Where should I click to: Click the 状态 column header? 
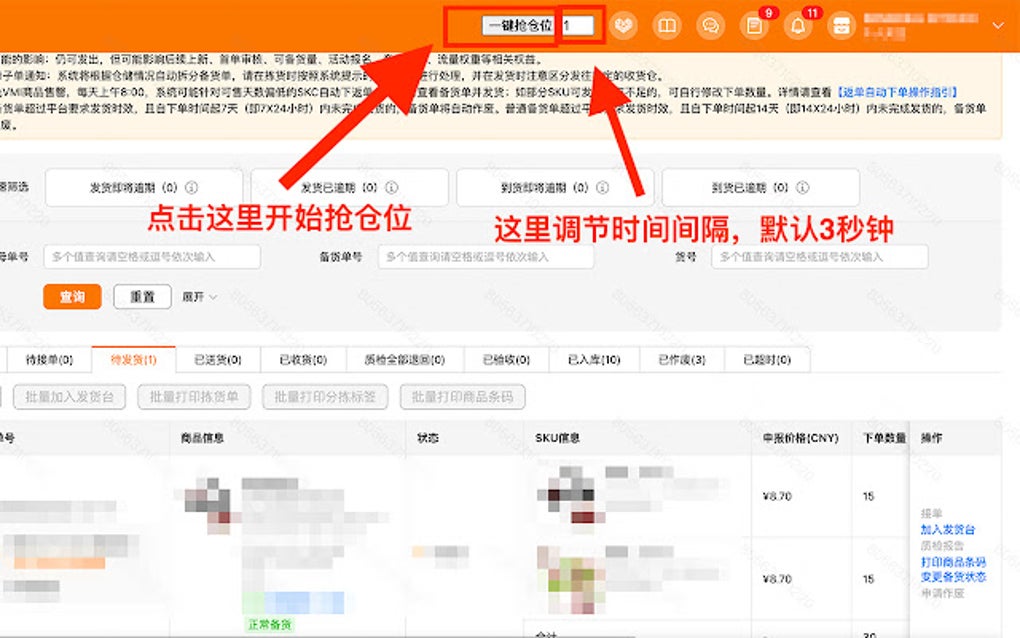[x=427, y=438]
